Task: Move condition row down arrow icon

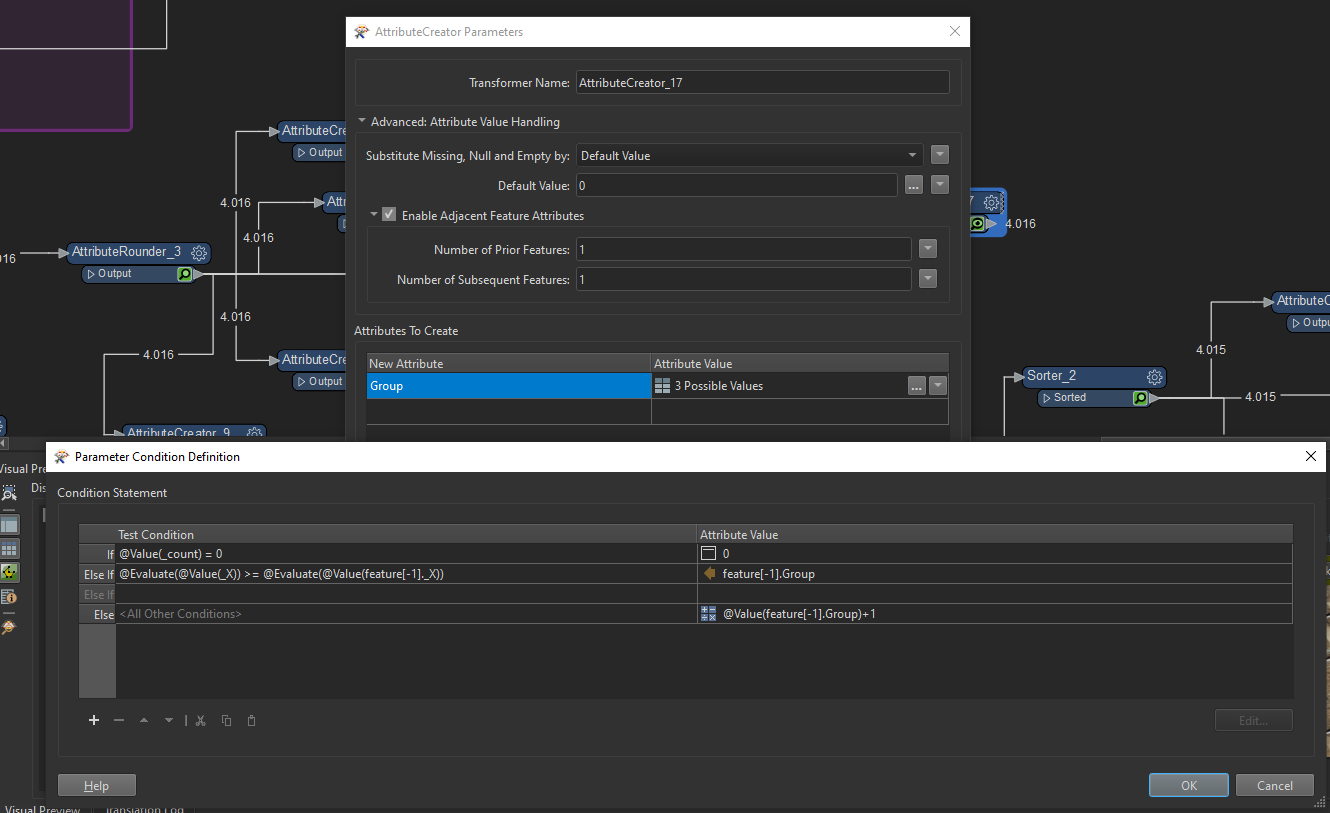Action: tap(169, 720)
